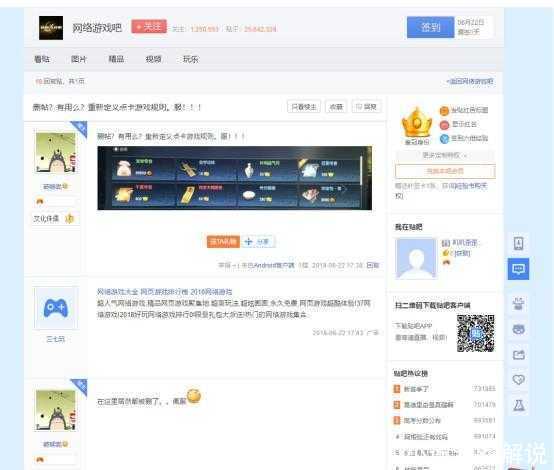554x470 pixels.
Task: Click the username link beside the default avatar
Action: point(465,243)
